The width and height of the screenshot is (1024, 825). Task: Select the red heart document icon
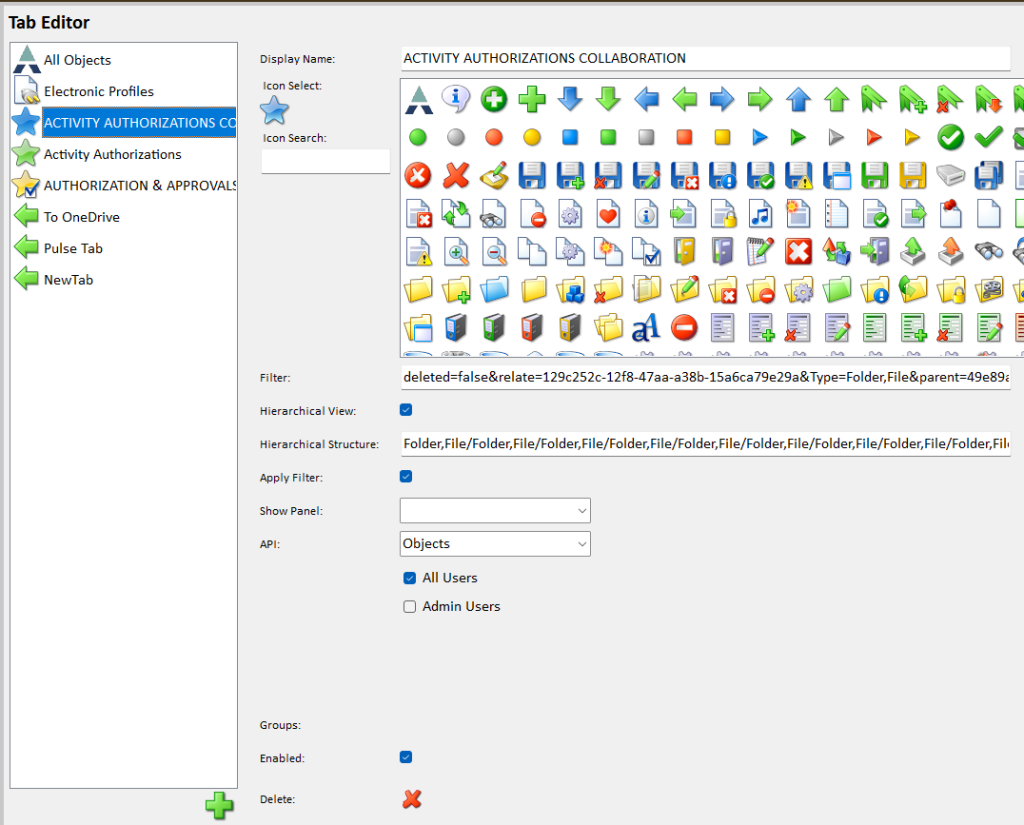tap(608, 213)
